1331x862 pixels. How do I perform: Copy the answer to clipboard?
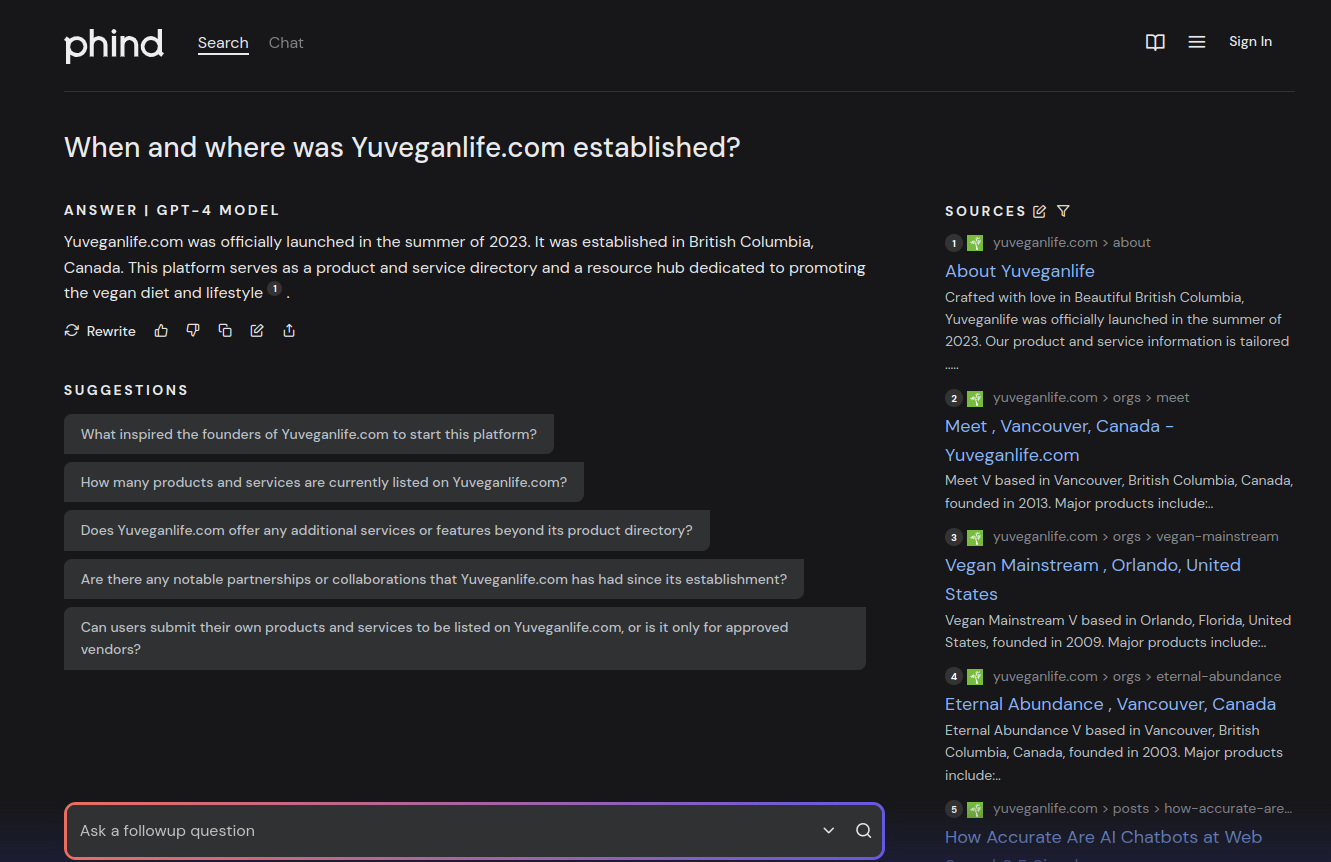tap(225, 331)
